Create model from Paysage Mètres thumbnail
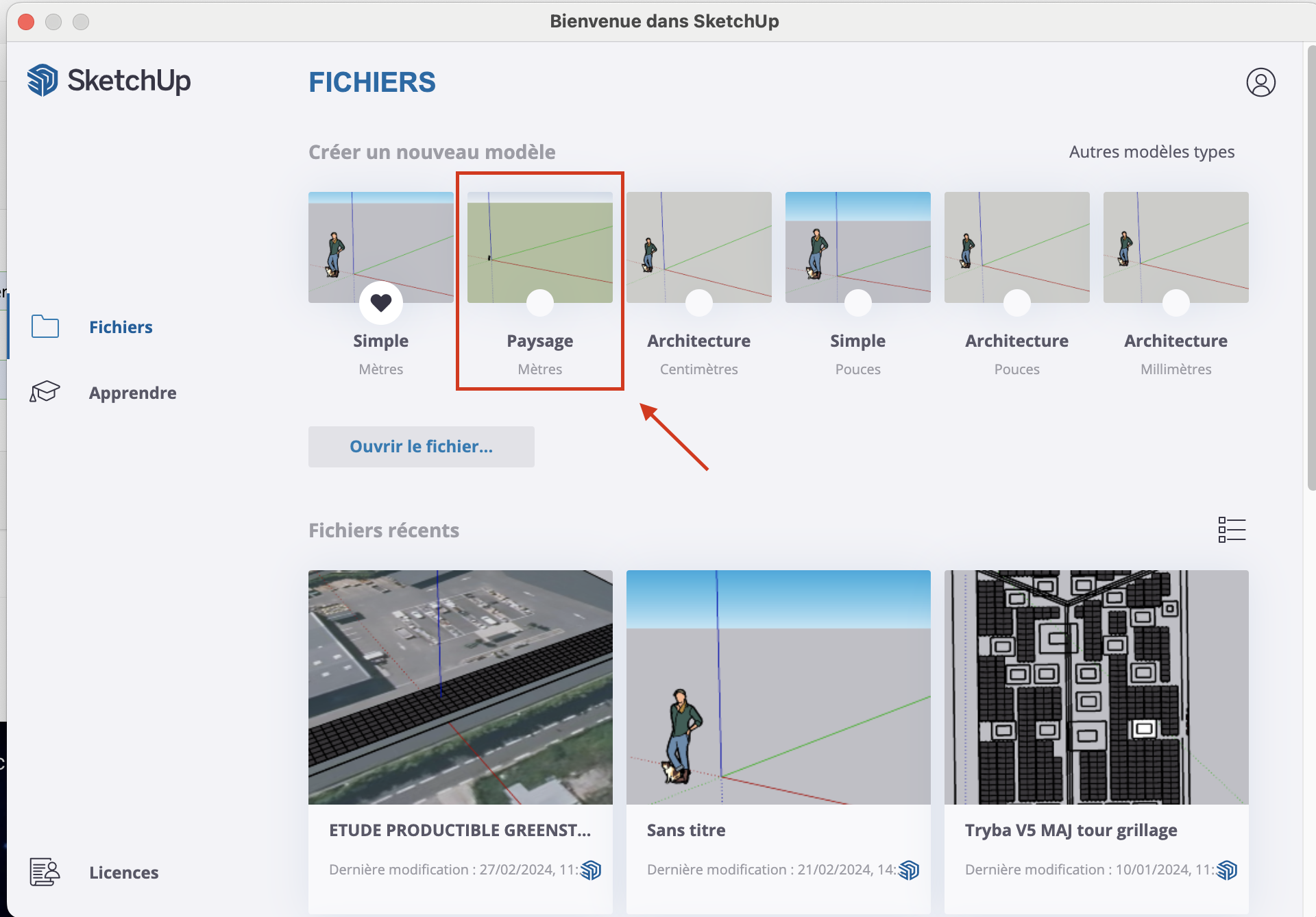The width and height of the screenshot is (1316, 917). 540,247
